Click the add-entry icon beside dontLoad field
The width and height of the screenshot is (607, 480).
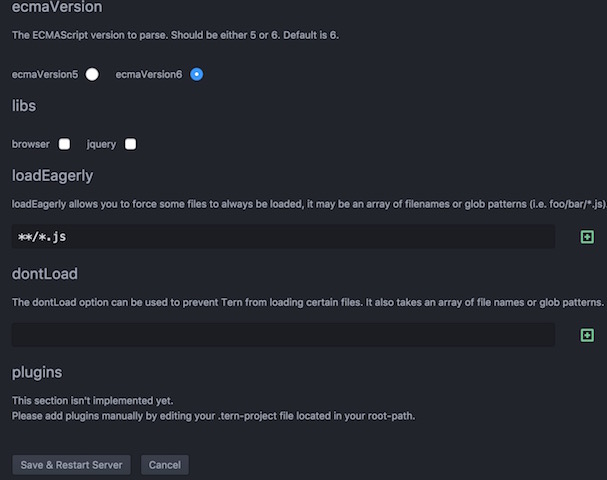587,335
